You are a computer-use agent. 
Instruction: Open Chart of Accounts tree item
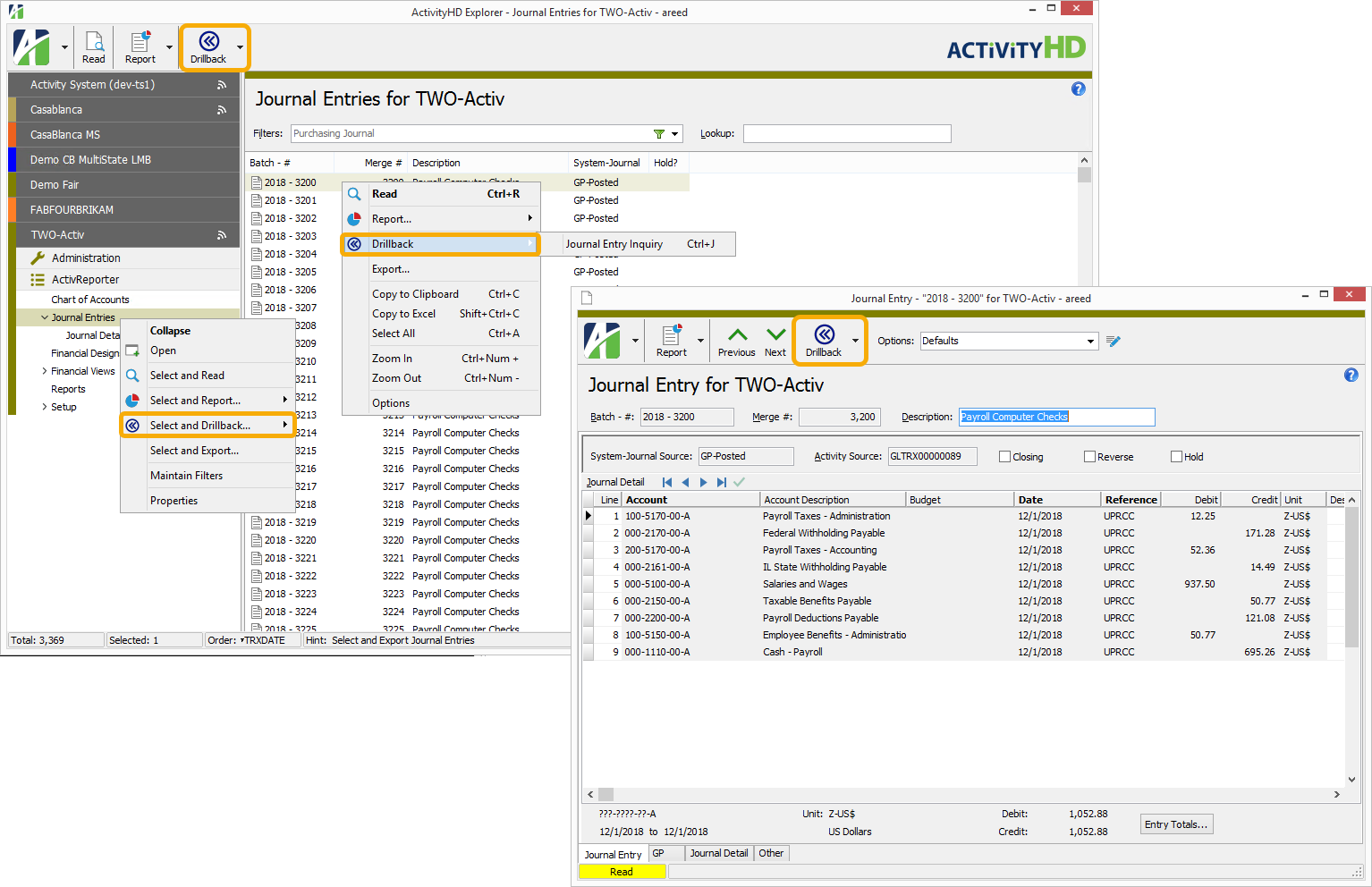point(90,300)
